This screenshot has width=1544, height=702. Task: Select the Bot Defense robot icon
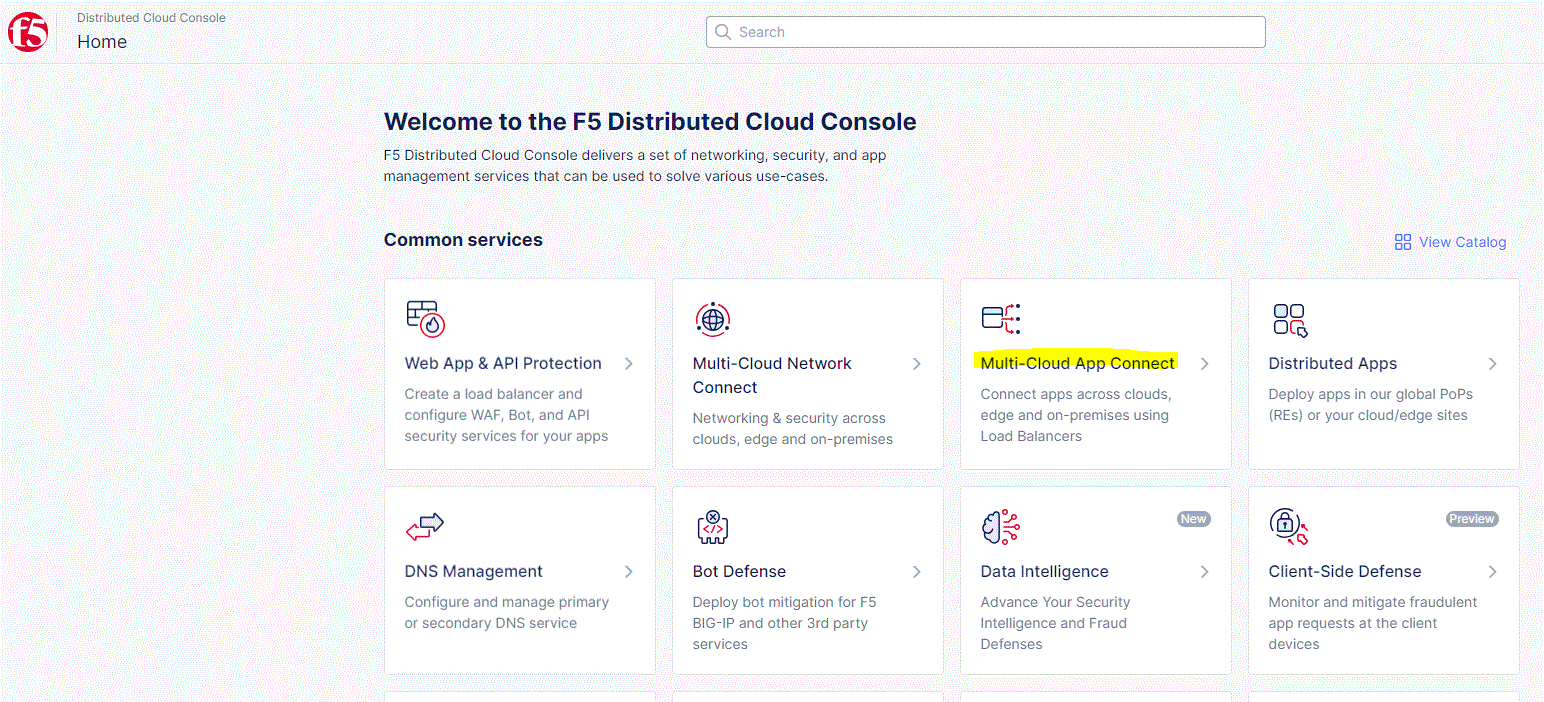(712, 527)
